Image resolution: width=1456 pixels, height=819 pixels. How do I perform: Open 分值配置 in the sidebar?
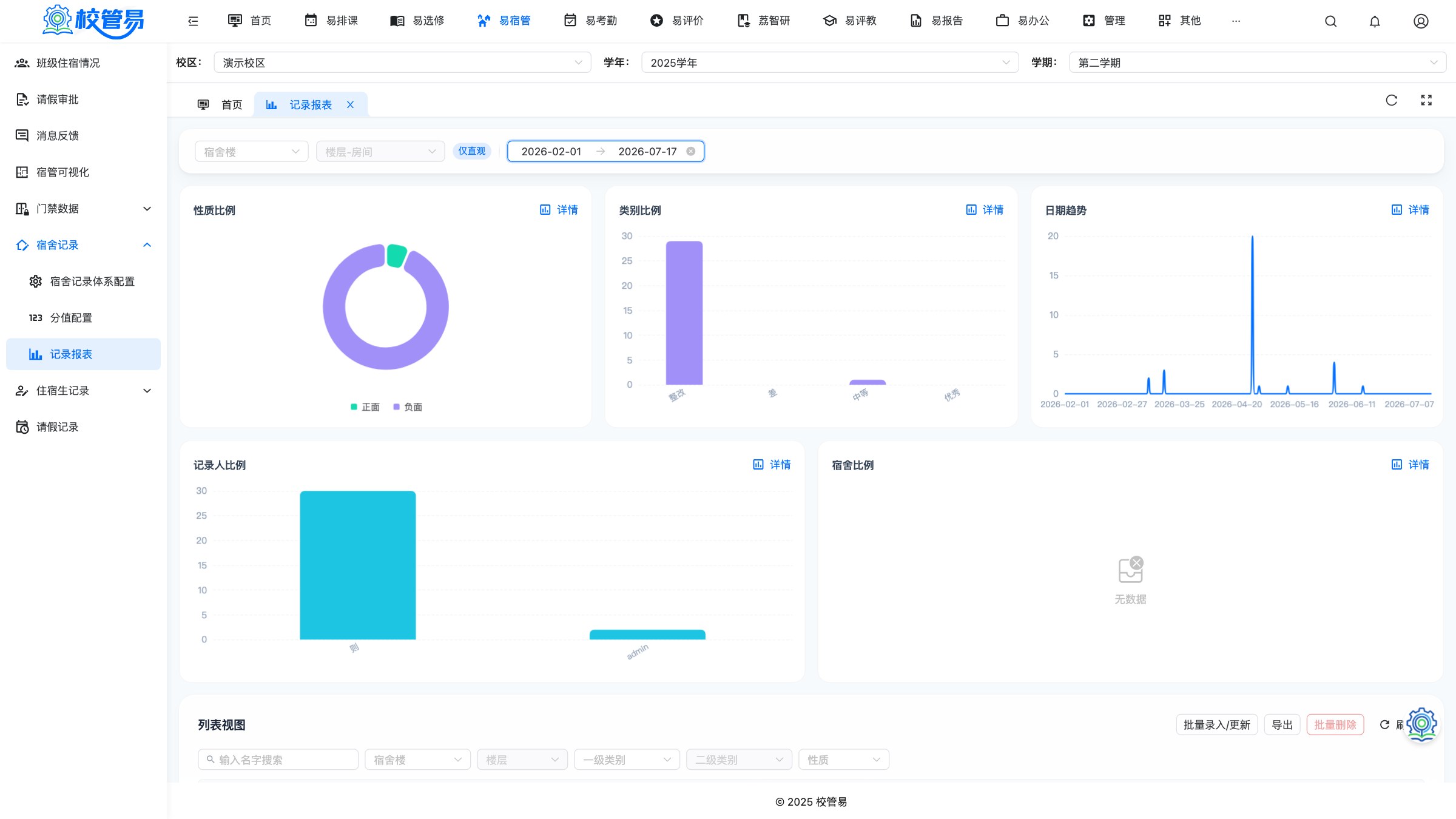point(83,318)
